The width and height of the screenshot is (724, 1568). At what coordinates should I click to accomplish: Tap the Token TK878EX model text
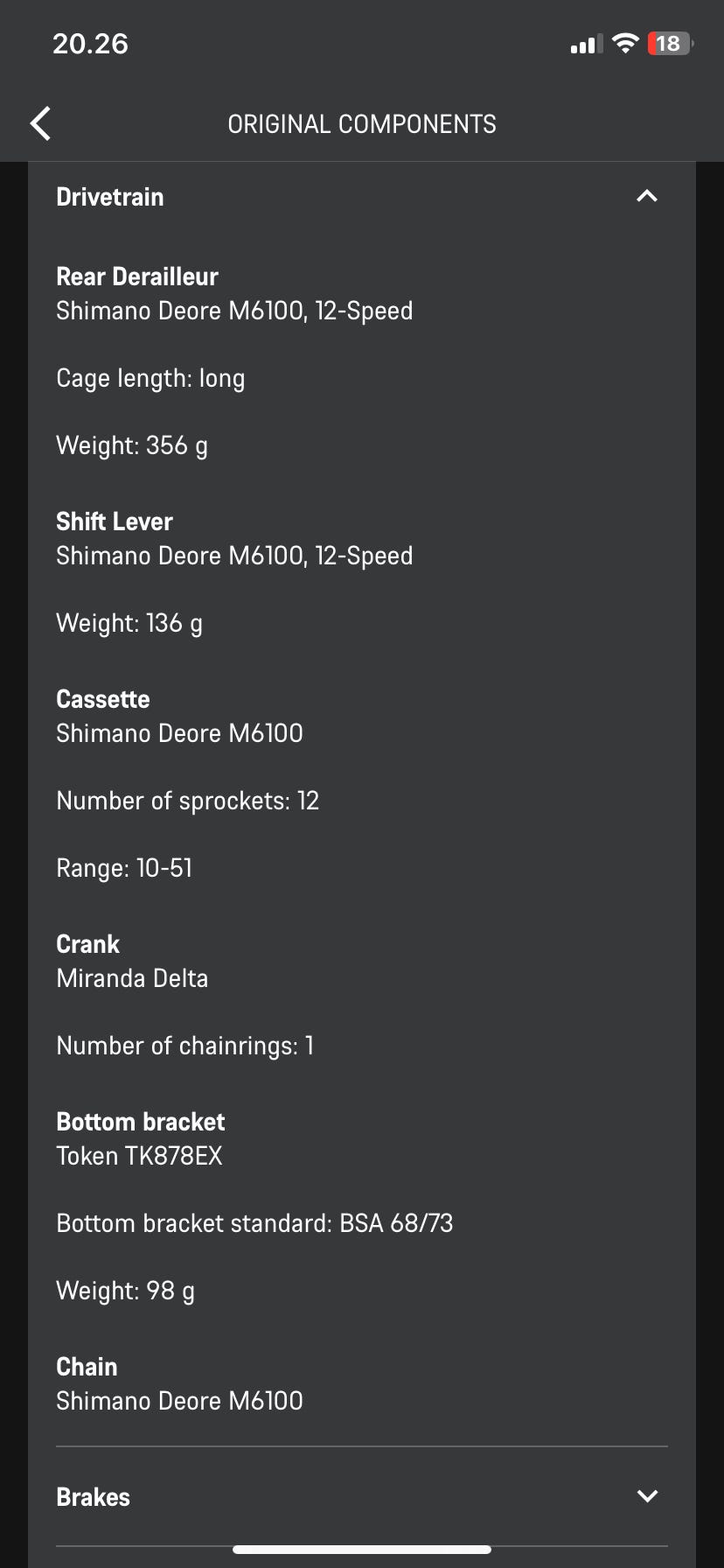(x=140, y=1156)
